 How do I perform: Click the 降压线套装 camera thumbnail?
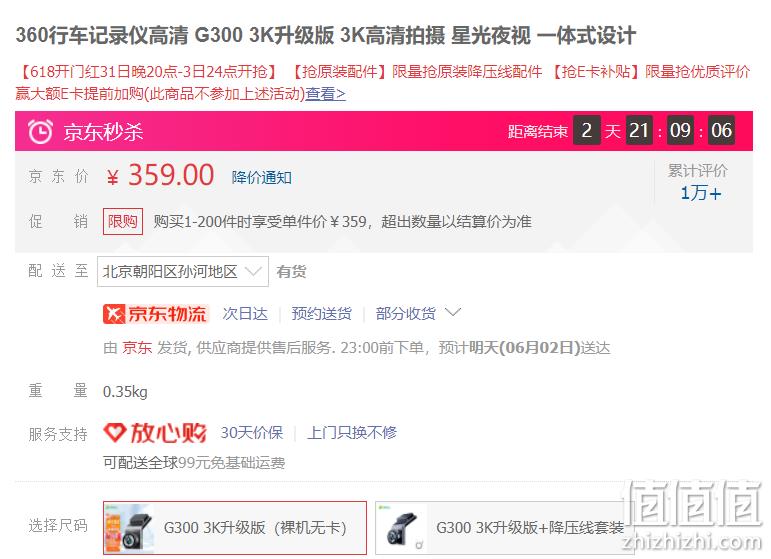(402, 528)
